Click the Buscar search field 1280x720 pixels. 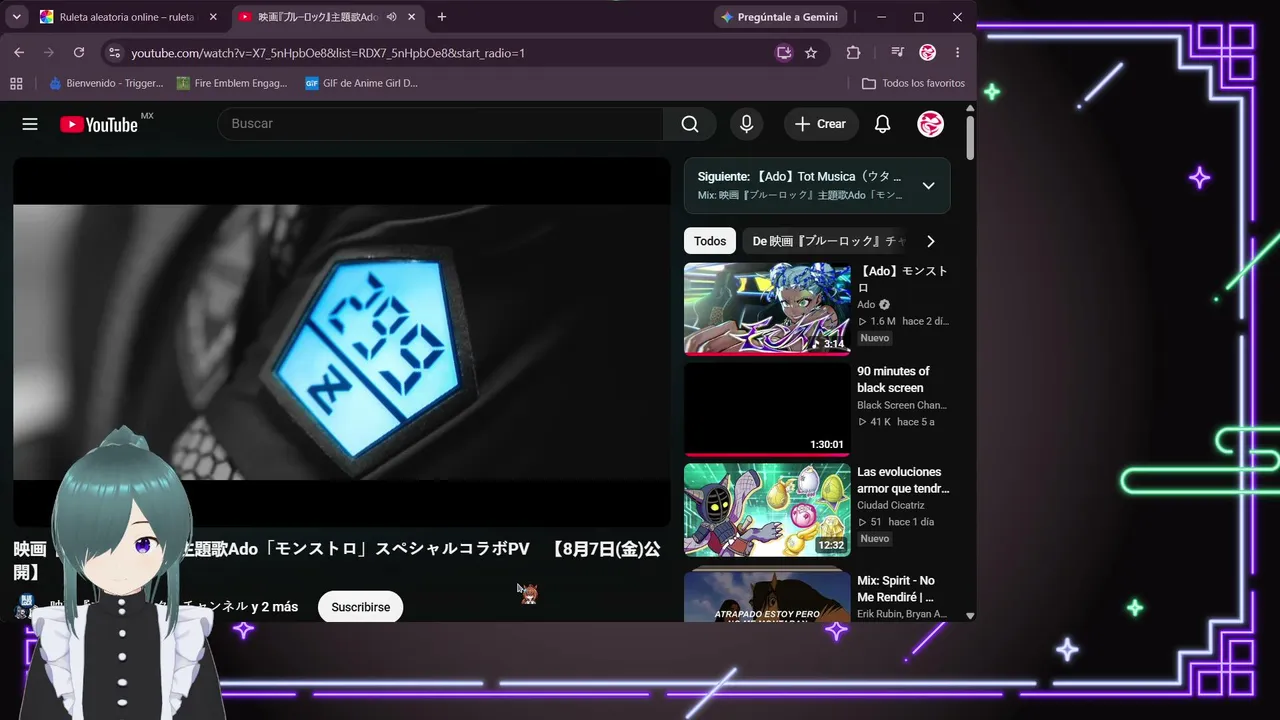click(440, 124)
